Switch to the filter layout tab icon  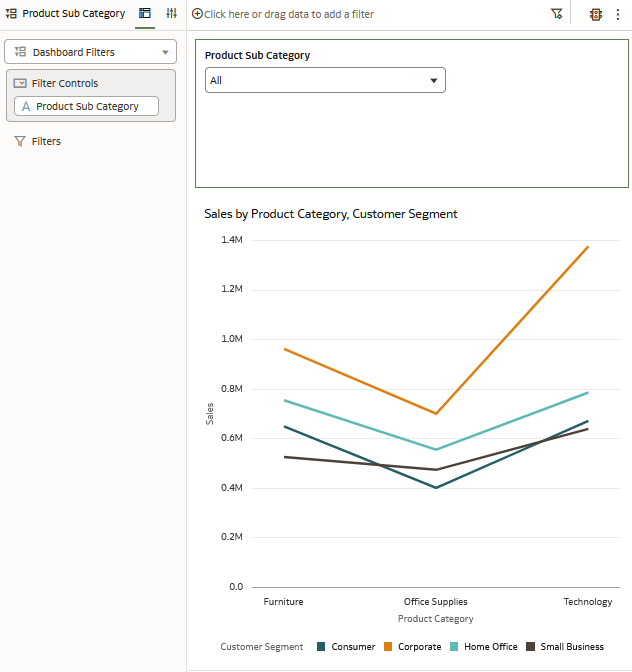click(145, 13)
